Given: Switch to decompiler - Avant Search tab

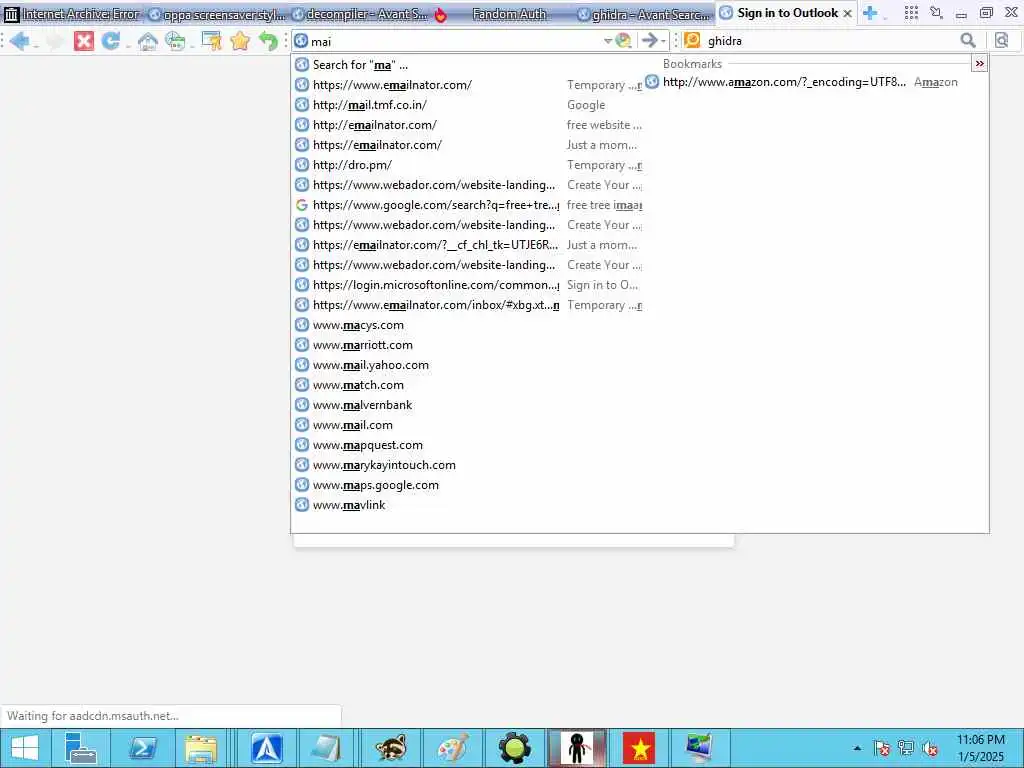Looking at the screenshot, I should [360, 14].
